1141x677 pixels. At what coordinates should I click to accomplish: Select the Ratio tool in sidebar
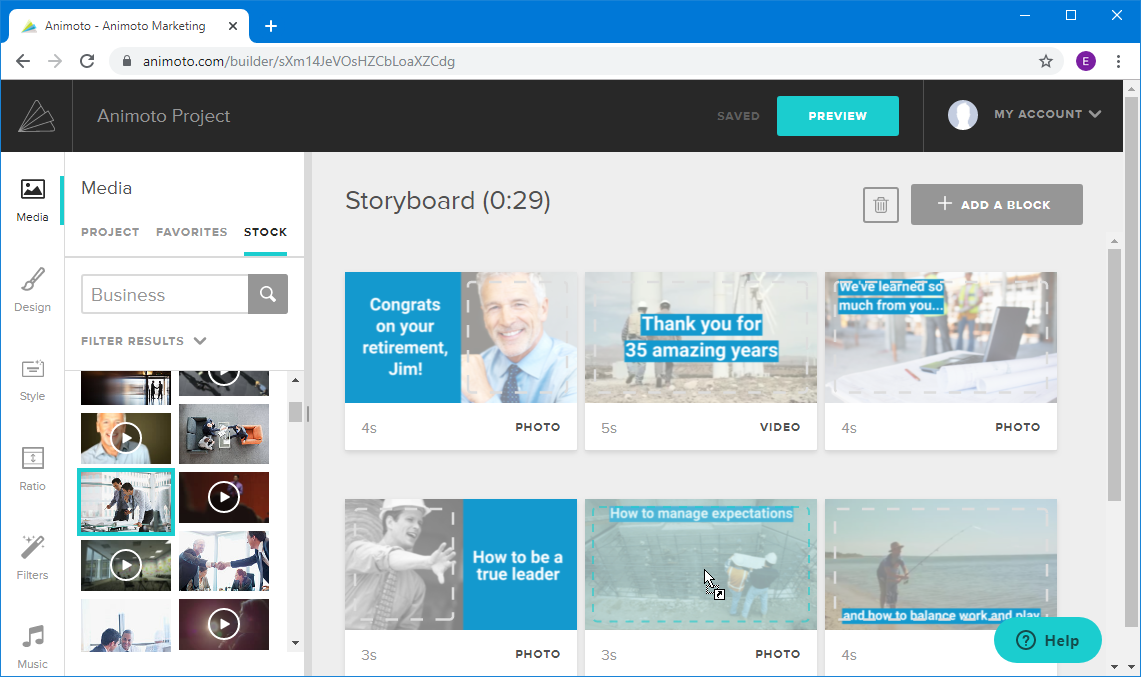[32, 468]
